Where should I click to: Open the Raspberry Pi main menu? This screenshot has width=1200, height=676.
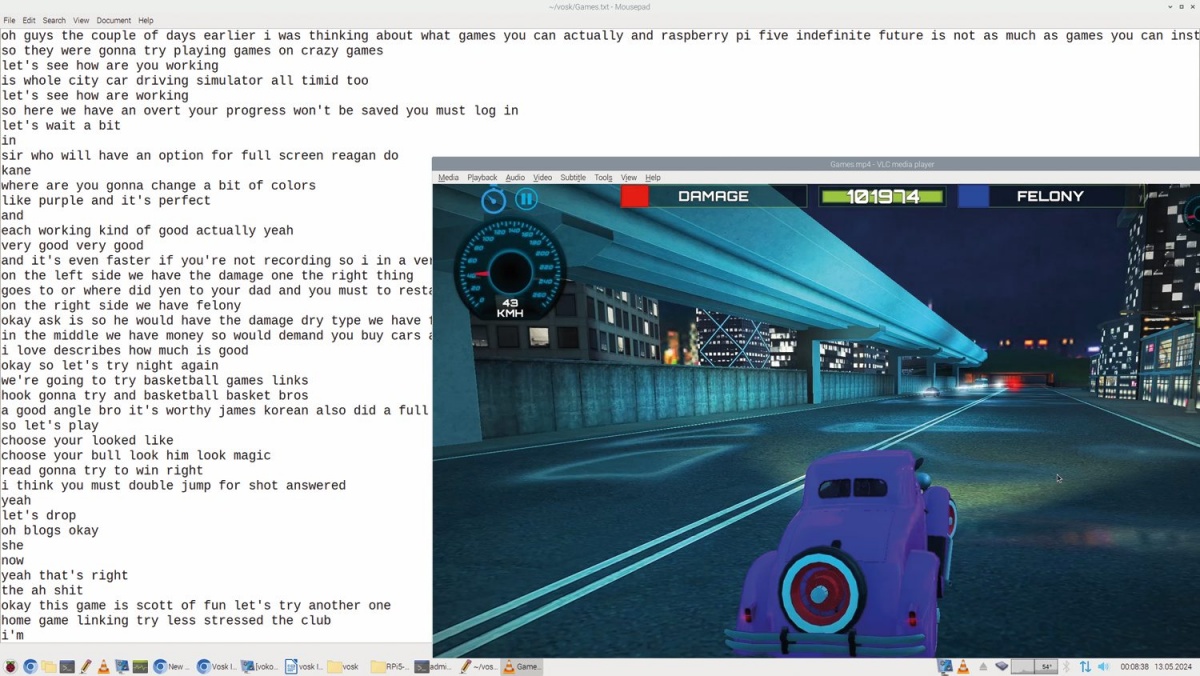10,666
